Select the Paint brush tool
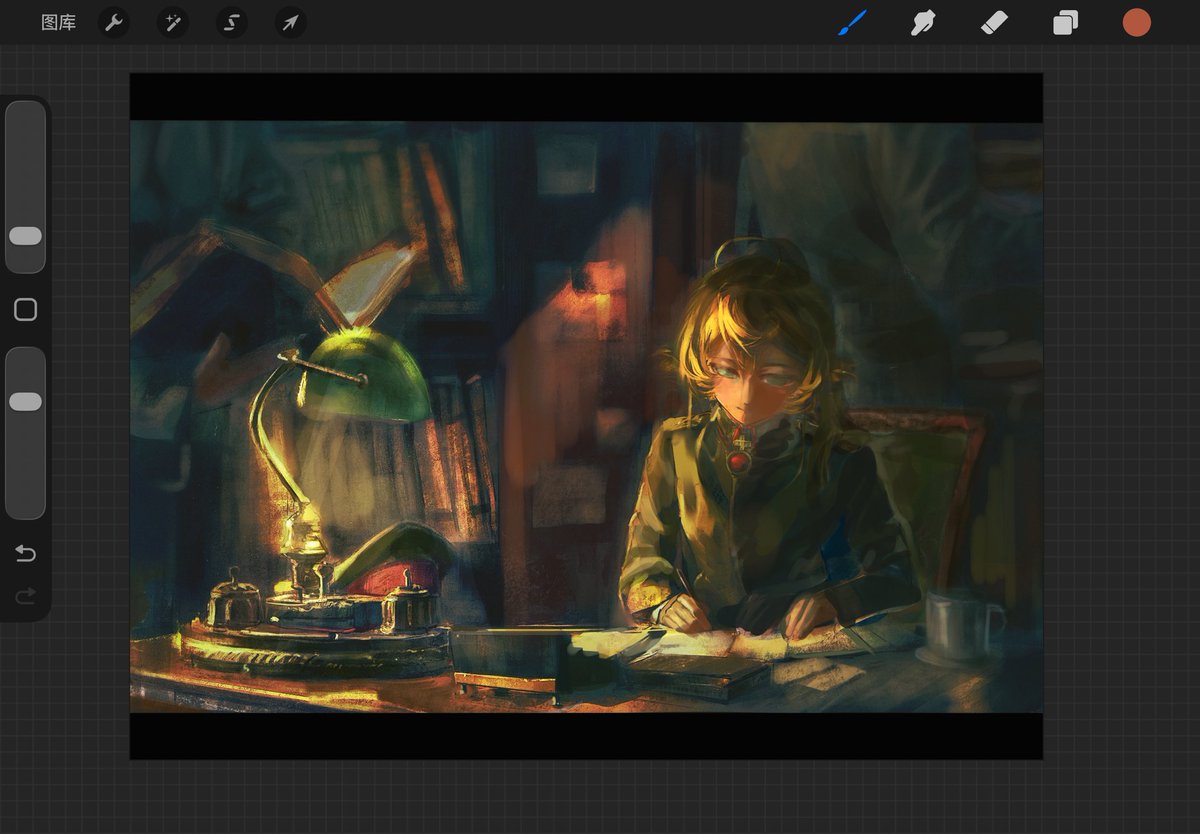 [852, 22]
